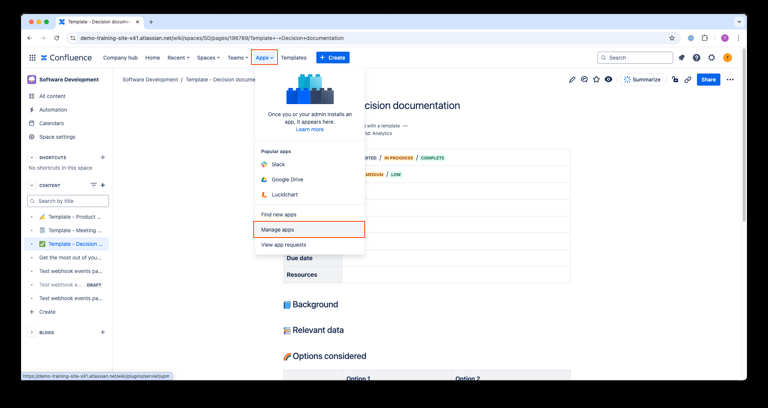
Task: Click the notifications icon in header
Action: point(682,58)
